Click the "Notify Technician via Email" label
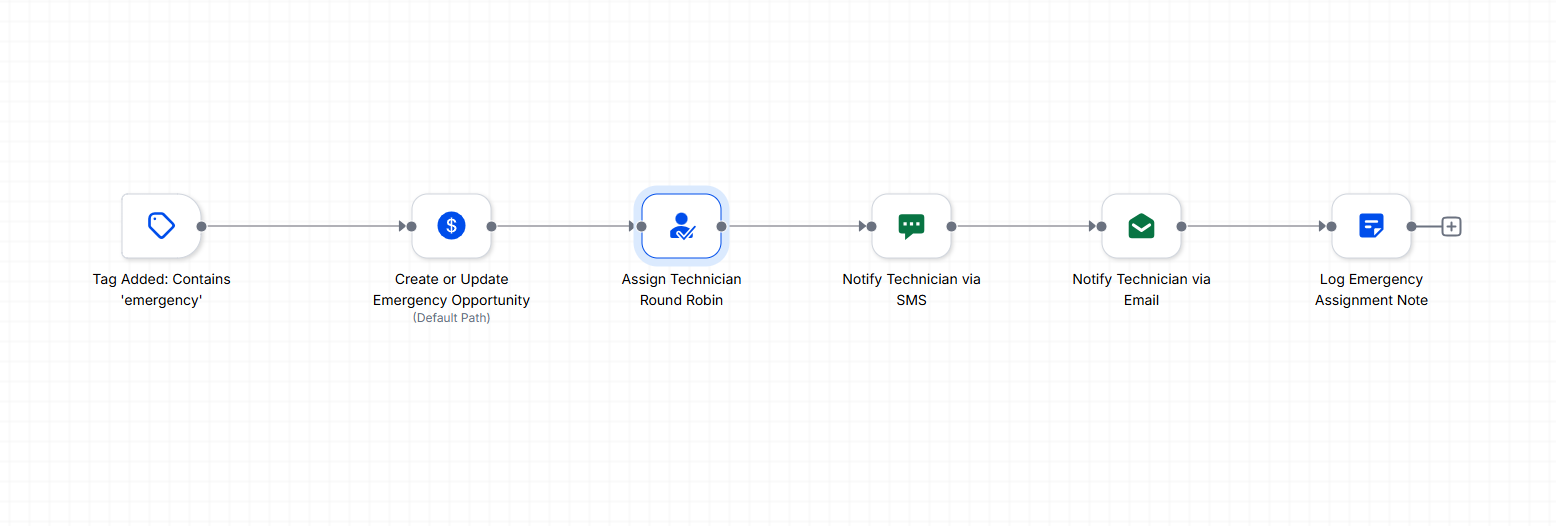Viewport: 1556px width, 526px height. click(x=1141, y=289)
